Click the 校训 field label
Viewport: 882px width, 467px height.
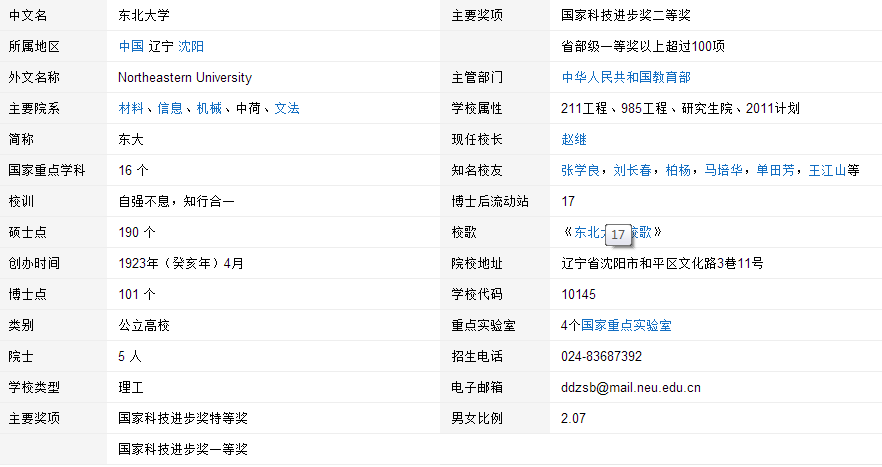click(21, 201)
